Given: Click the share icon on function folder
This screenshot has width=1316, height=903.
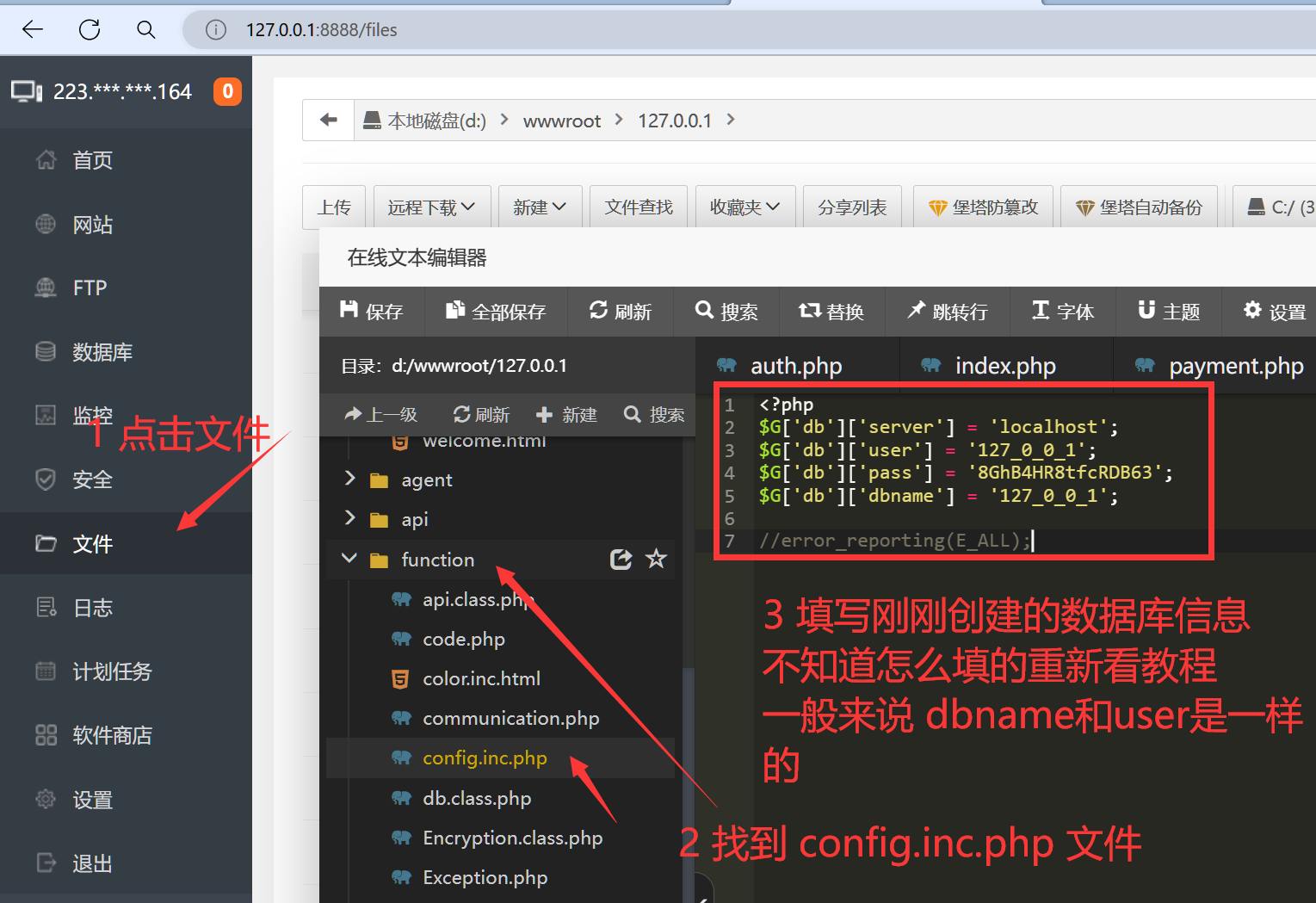Looking at the screenshot, I should point(621,560).
